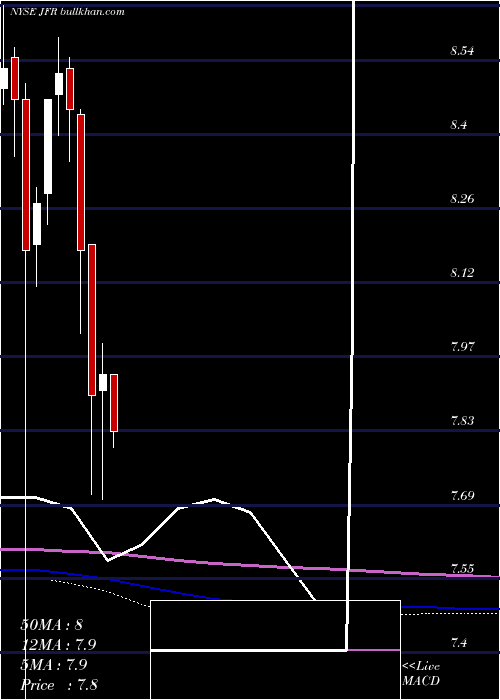Select the last red candlestick near 7.83
This screenshot has height=700, width=500.
(x=114, y=403)
